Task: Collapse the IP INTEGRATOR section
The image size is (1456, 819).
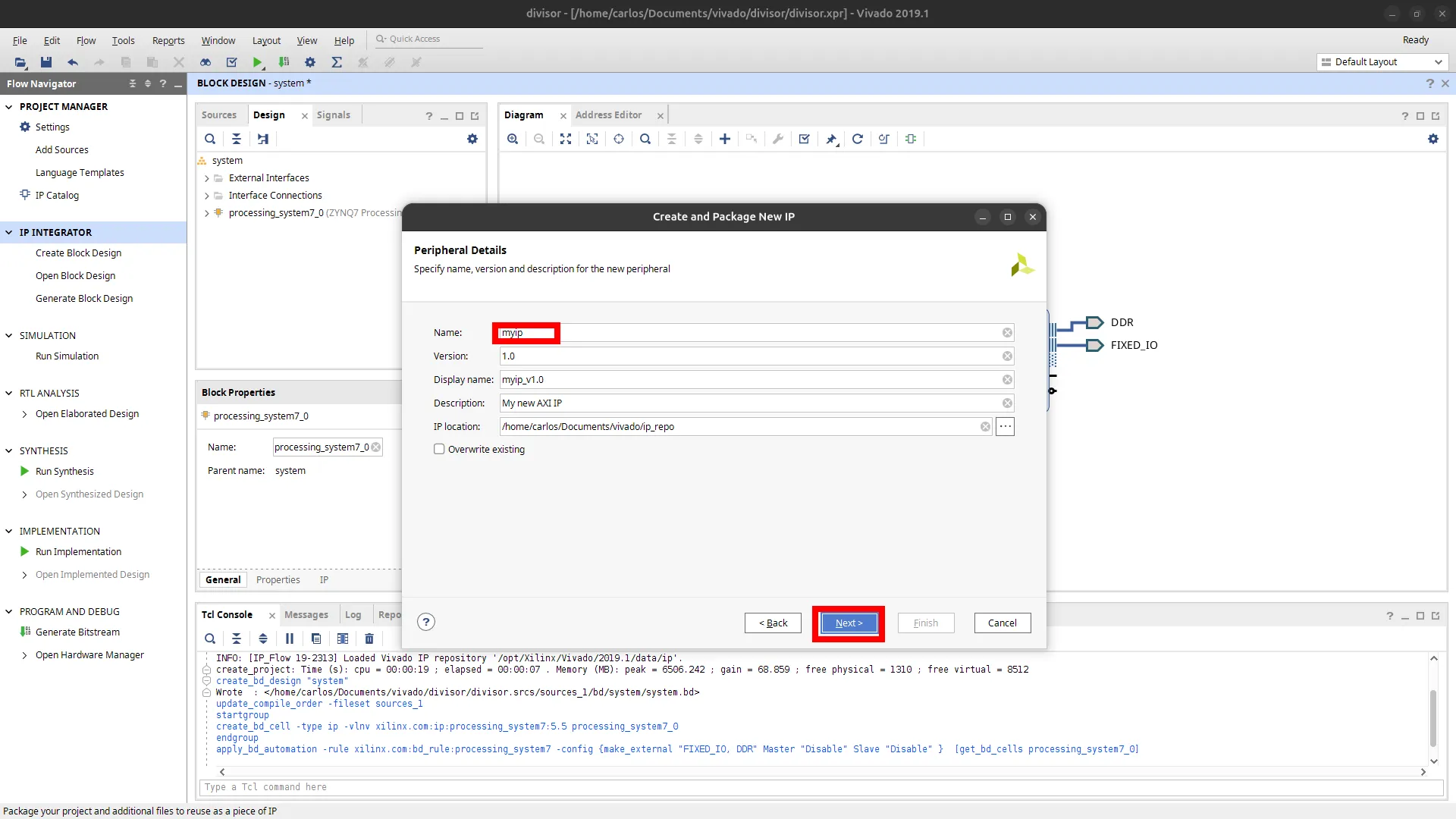Action: tap(9, 233)
